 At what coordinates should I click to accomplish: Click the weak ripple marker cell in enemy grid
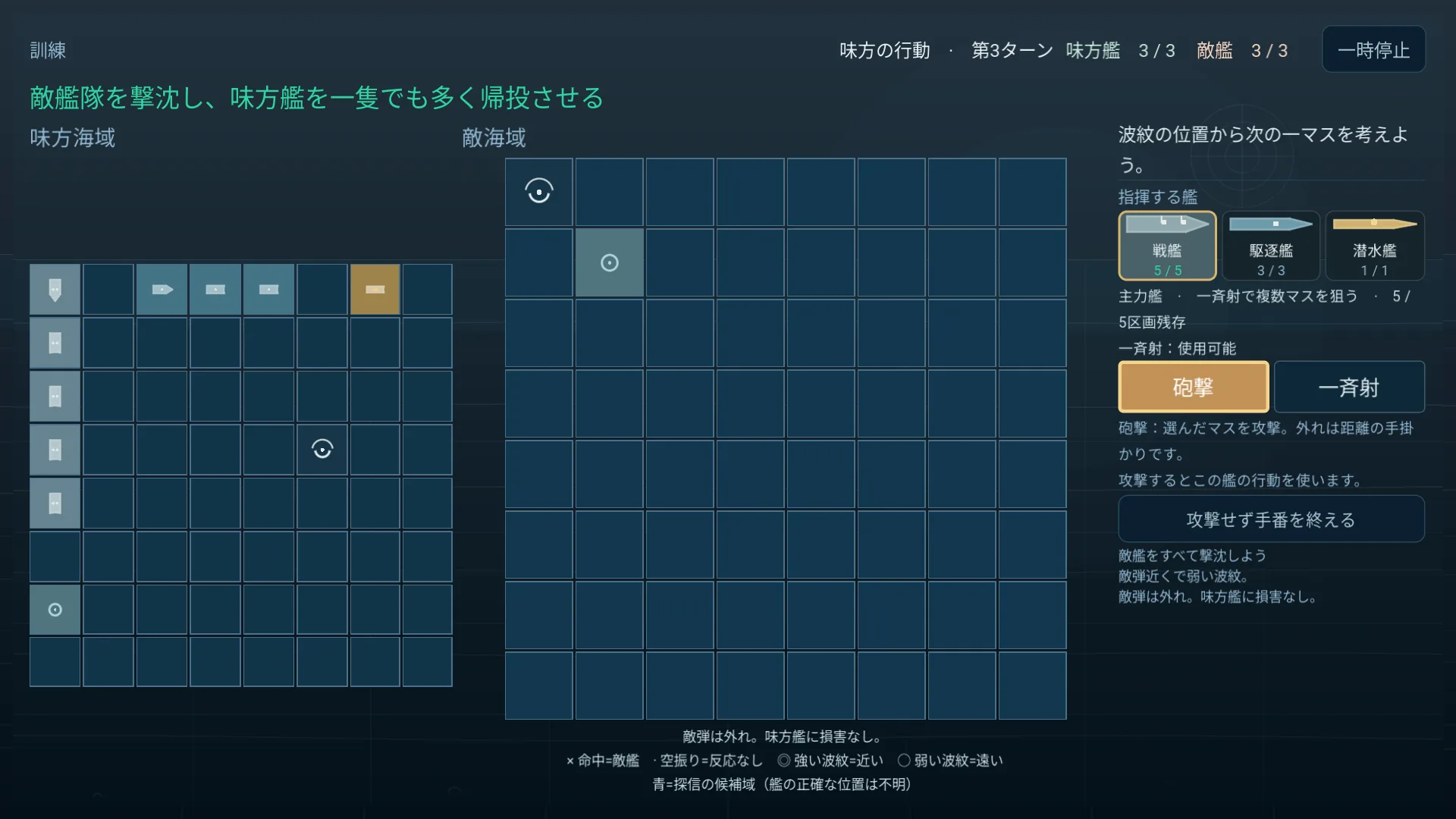click(x=610, y=262)
